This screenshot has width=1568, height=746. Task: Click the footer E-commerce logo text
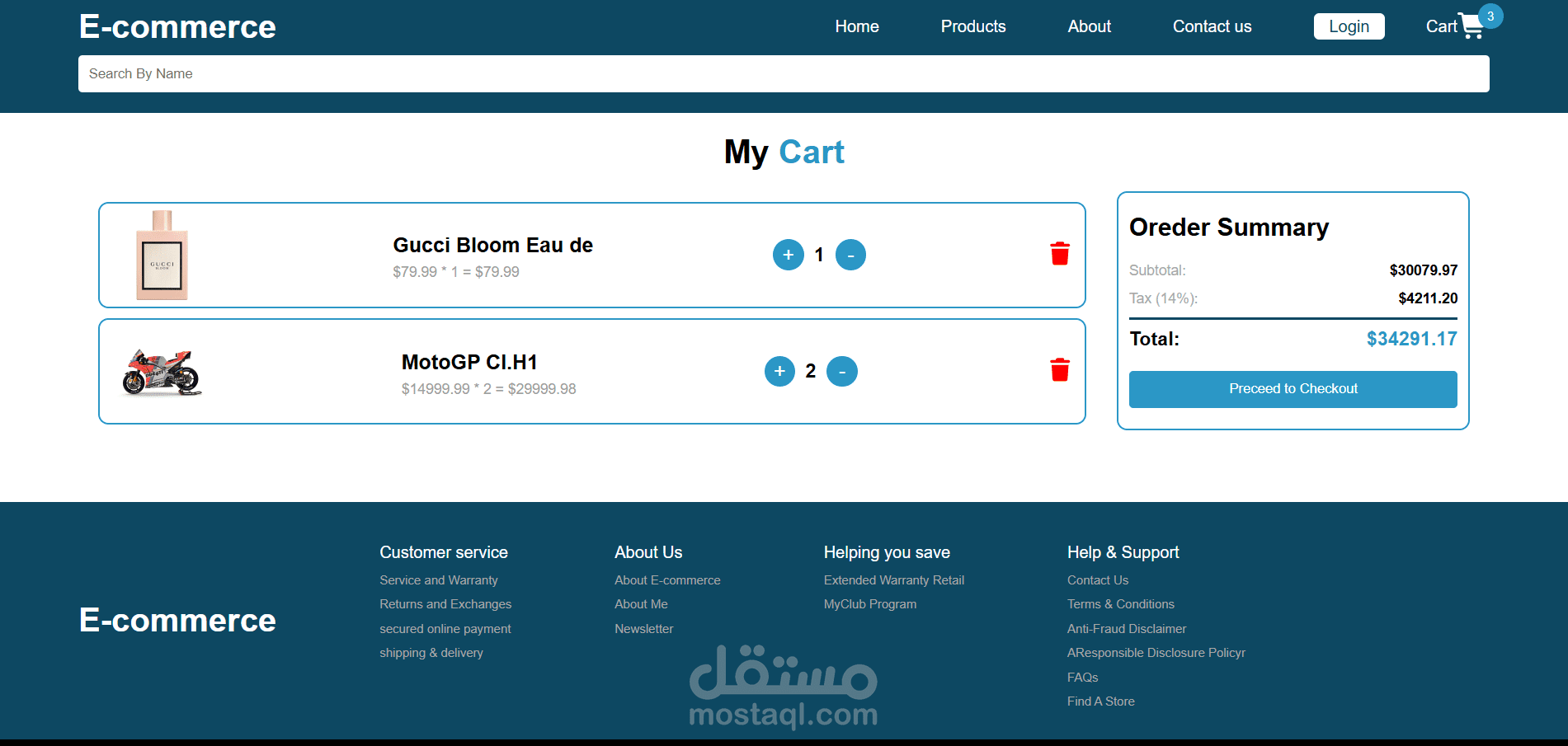coord(177,620)
